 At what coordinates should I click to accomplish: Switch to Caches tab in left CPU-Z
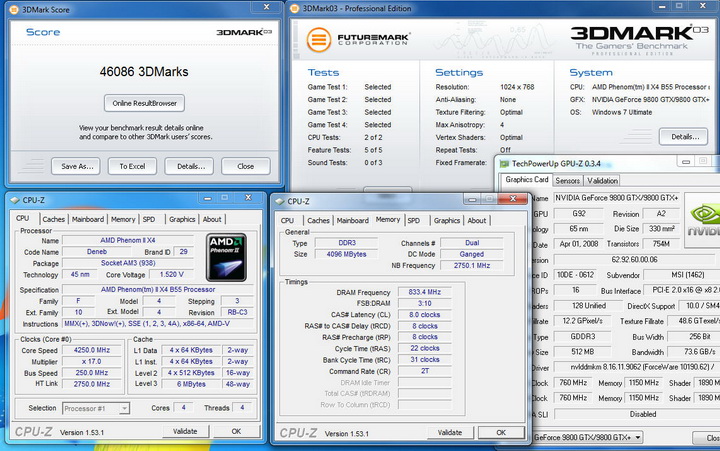pos(54,220)
